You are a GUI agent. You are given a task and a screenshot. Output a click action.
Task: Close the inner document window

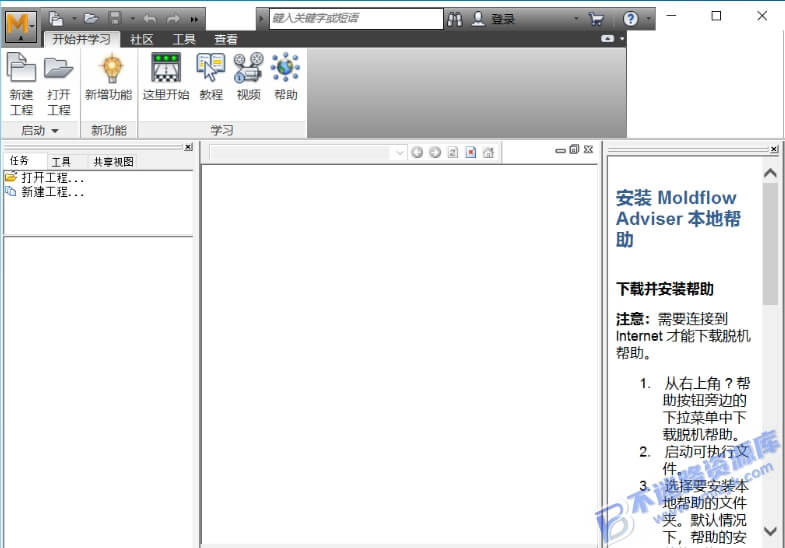tap(589, 149)
